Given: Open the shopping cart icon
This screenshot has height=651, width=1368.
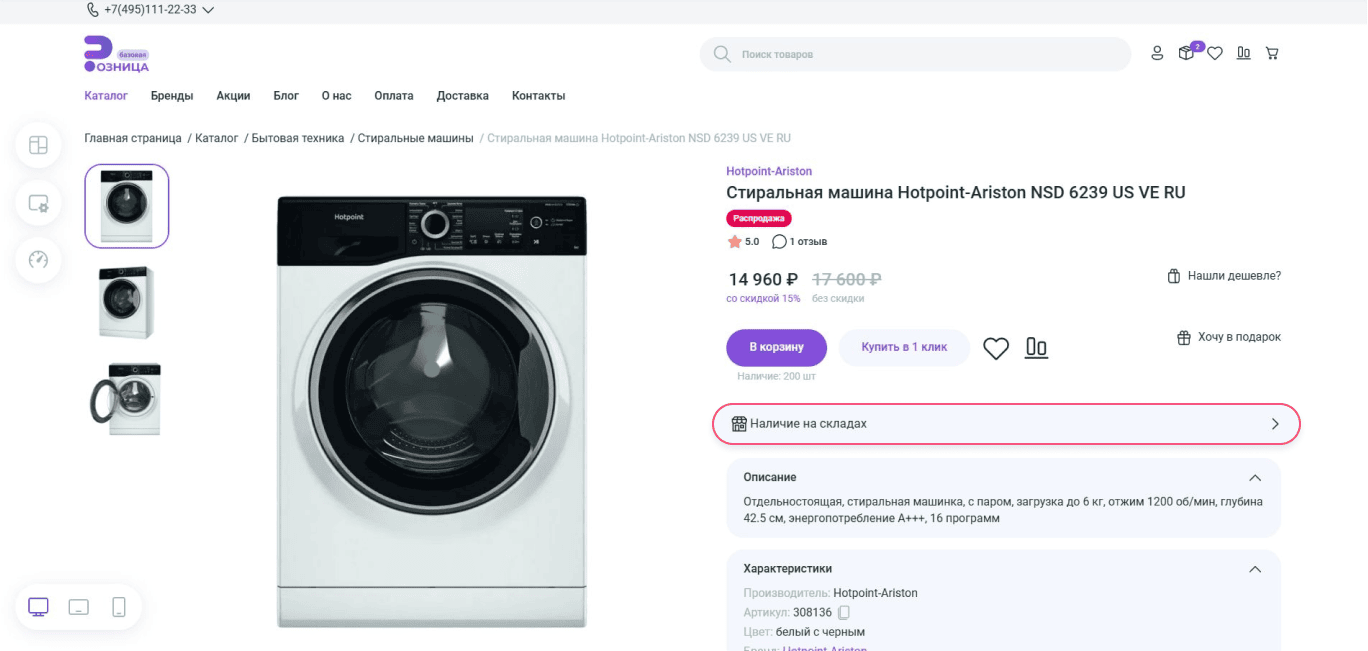Looking at the screenshot, I should (1272, 53).
